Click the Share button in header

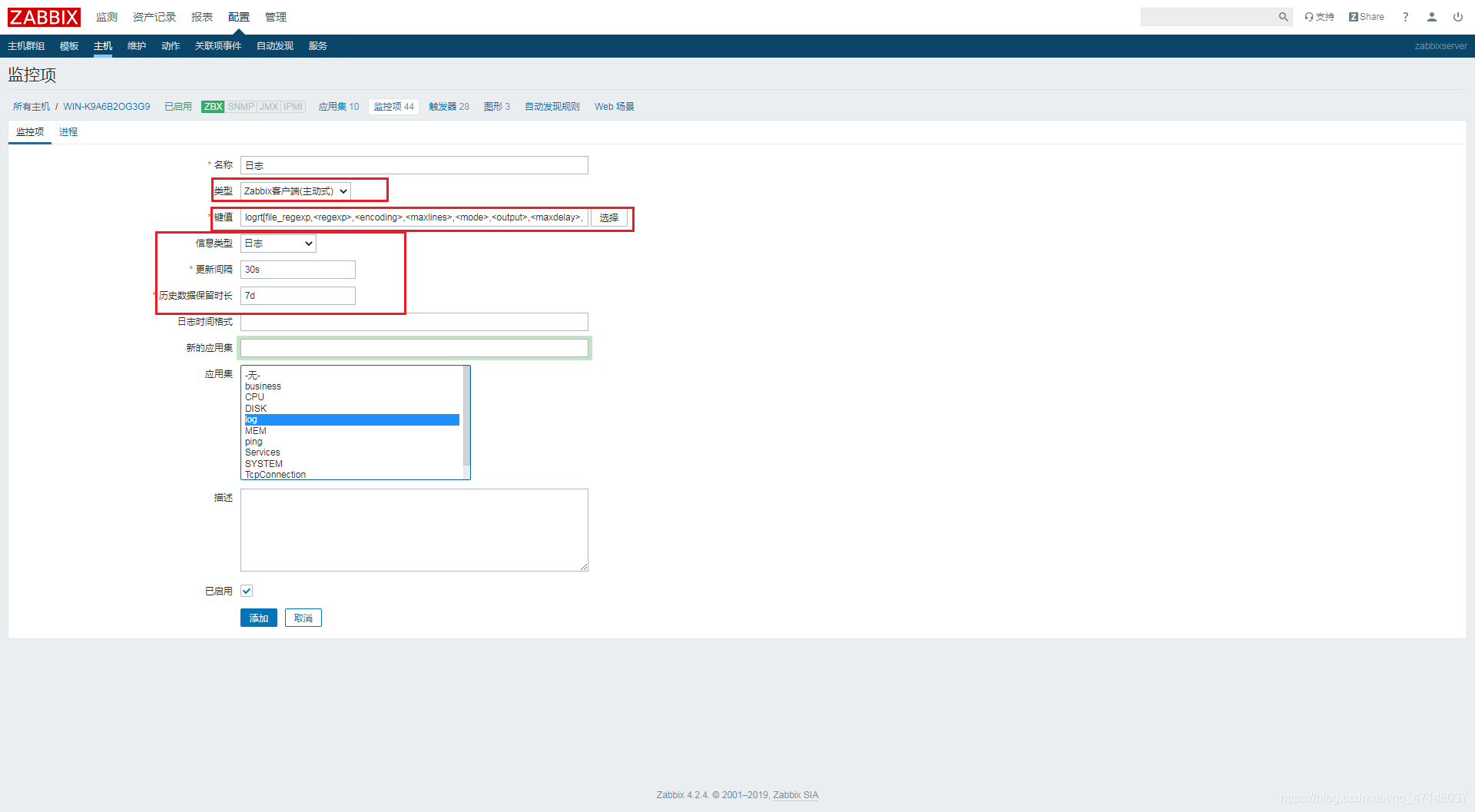pyautogui.click(x=1367, y=17)
